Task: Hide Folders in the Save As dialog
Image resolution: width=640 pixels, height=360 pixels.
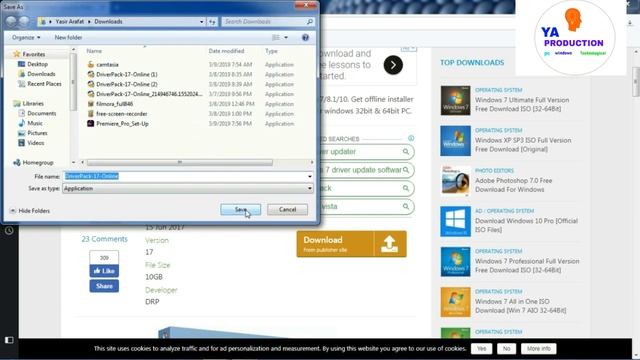Action: coord(29,211)
